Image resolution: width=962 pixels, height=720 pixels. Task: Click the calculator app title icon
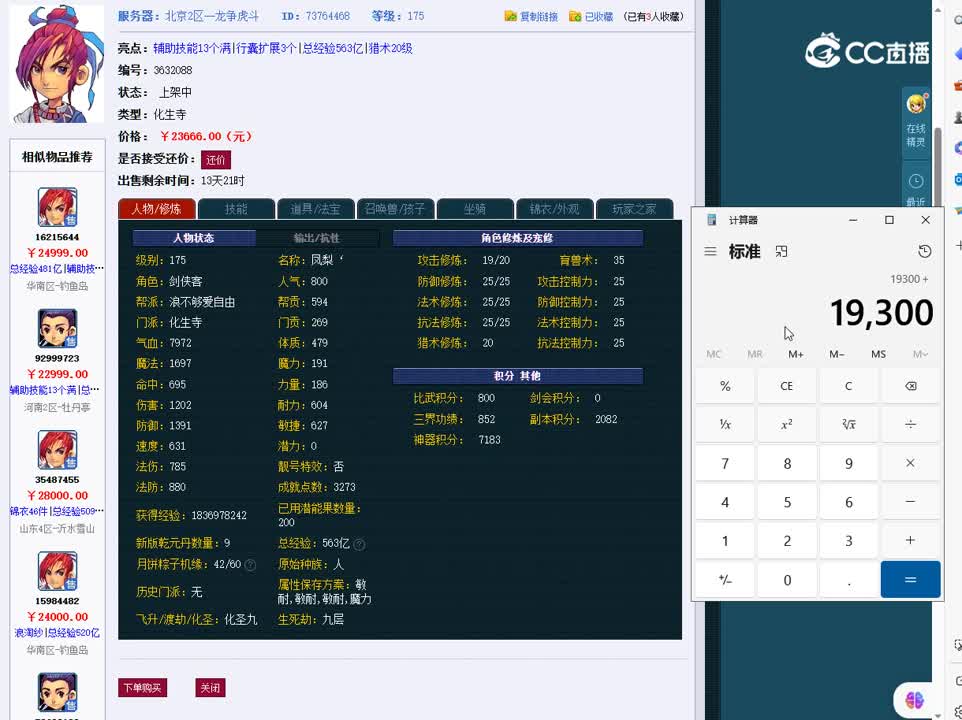coord(712,220)
